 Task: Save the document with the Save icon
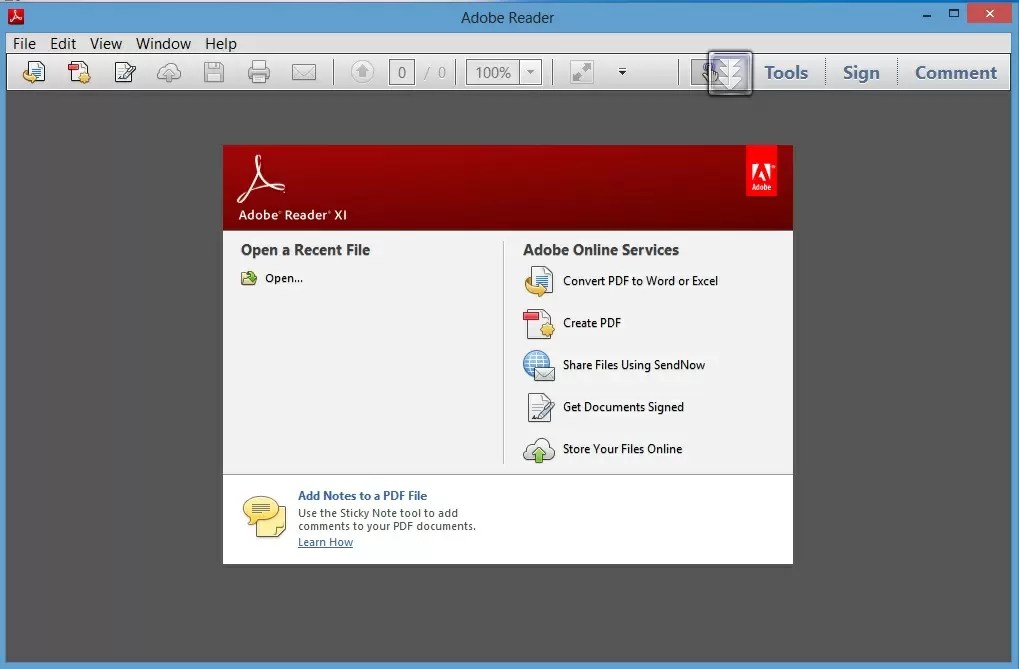pyautogui.click(x=214, y=72)
